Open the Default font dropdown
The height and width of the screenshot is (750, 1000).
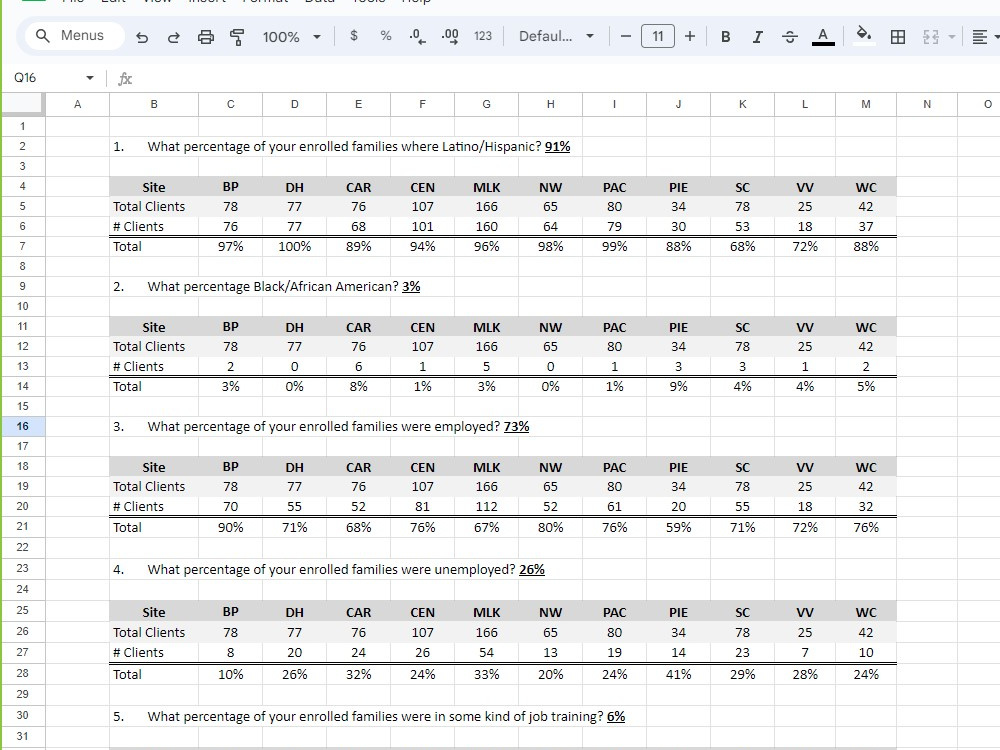tap(556, 36)
